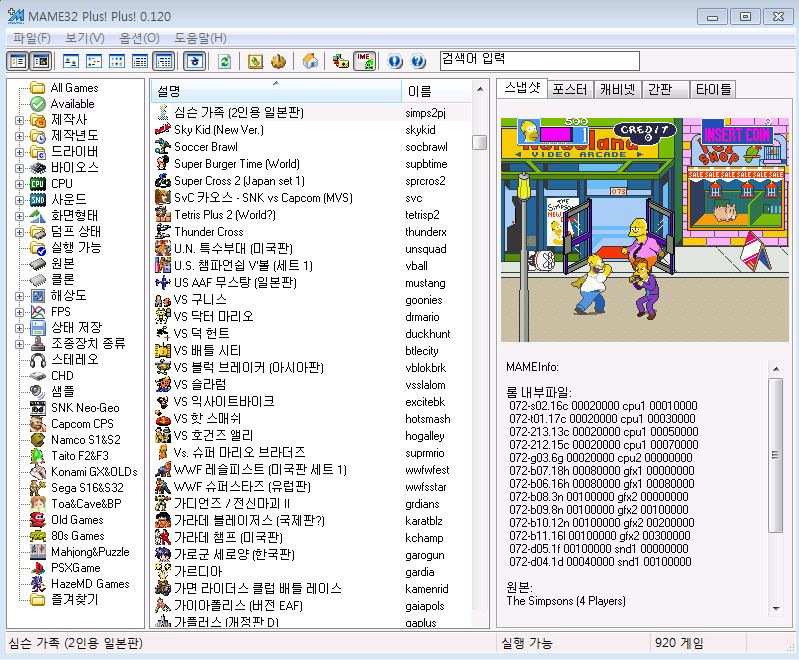Click the house toolbar icon
Viewport: 799px width, 660px height.
[310, 62]
